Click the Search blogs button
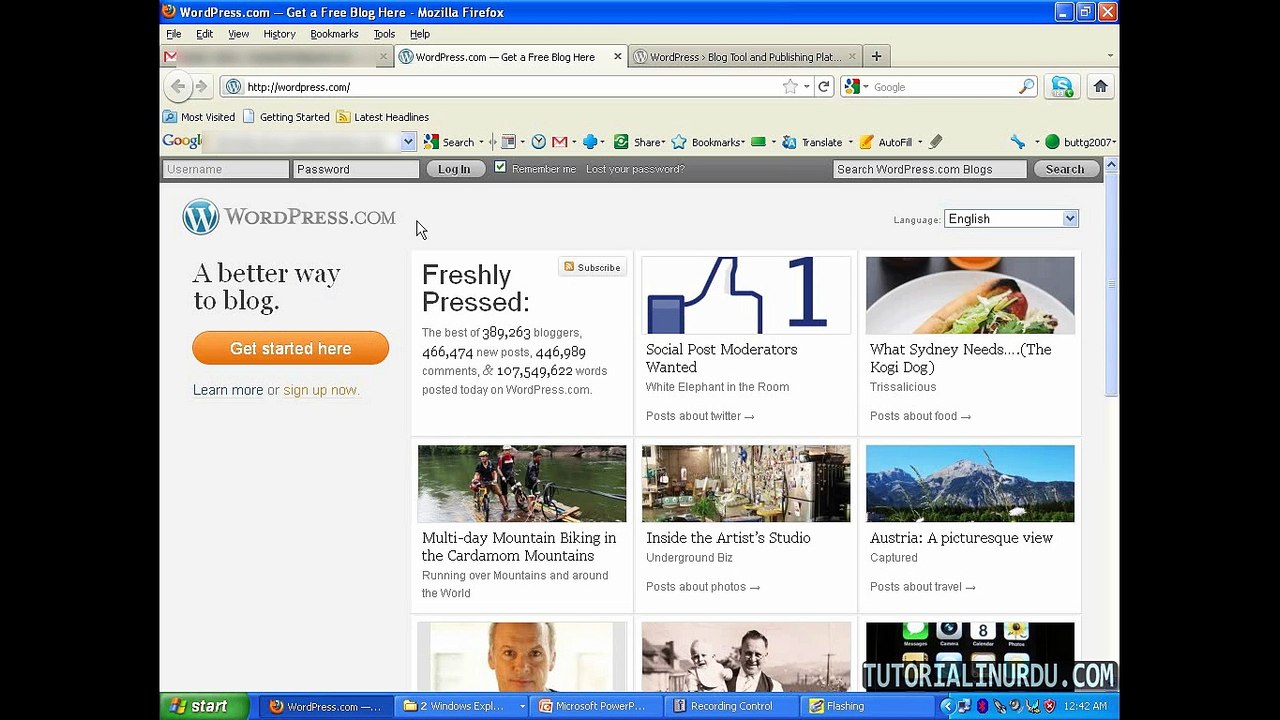Image resolution: width=1280 pixels, height=720 pixels. click(x=1065, y=169)
